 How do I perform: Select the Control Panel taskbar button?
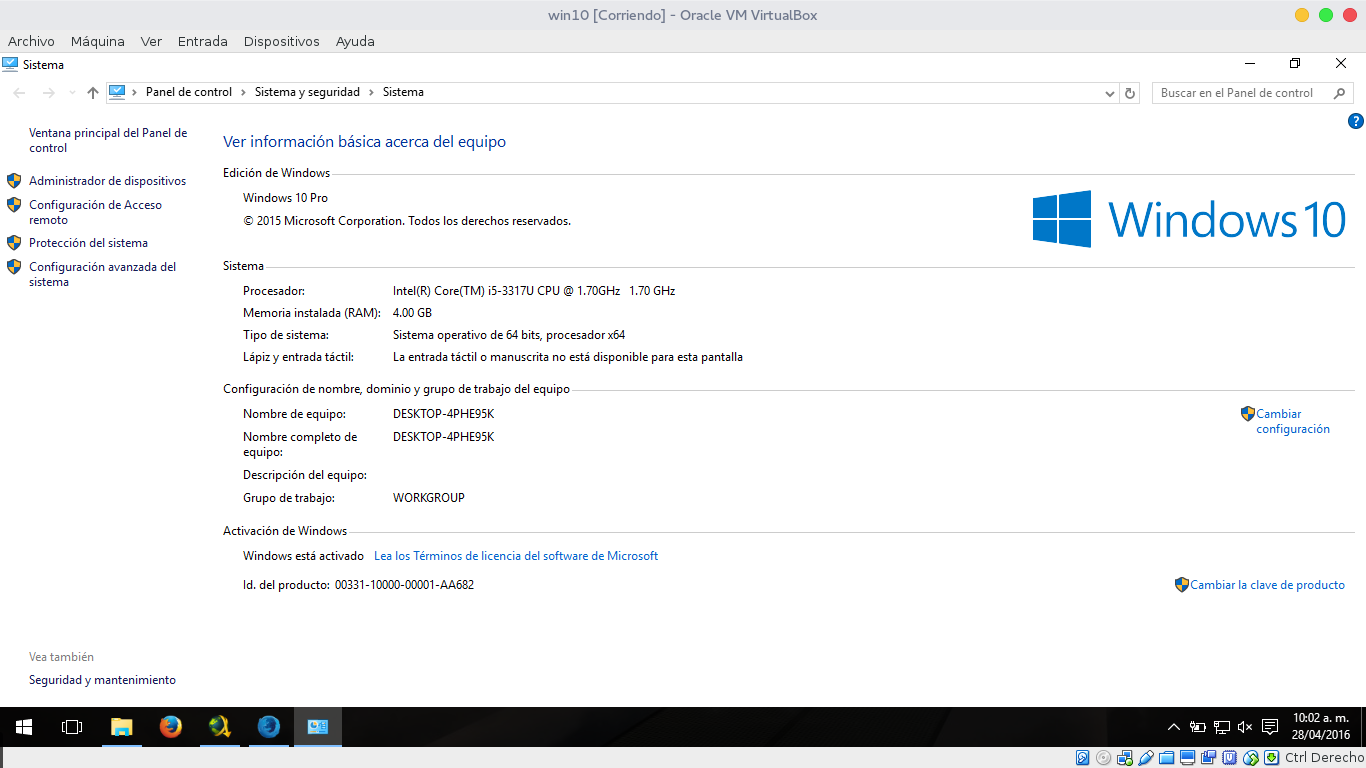click(318, 727)
